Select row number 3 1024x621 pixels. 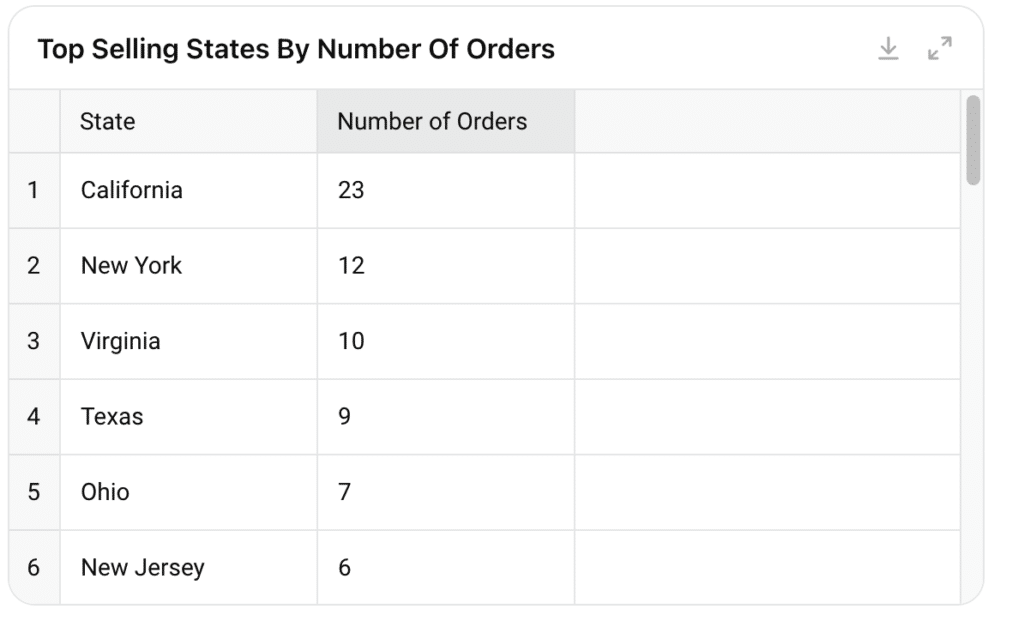click(34, 342)
